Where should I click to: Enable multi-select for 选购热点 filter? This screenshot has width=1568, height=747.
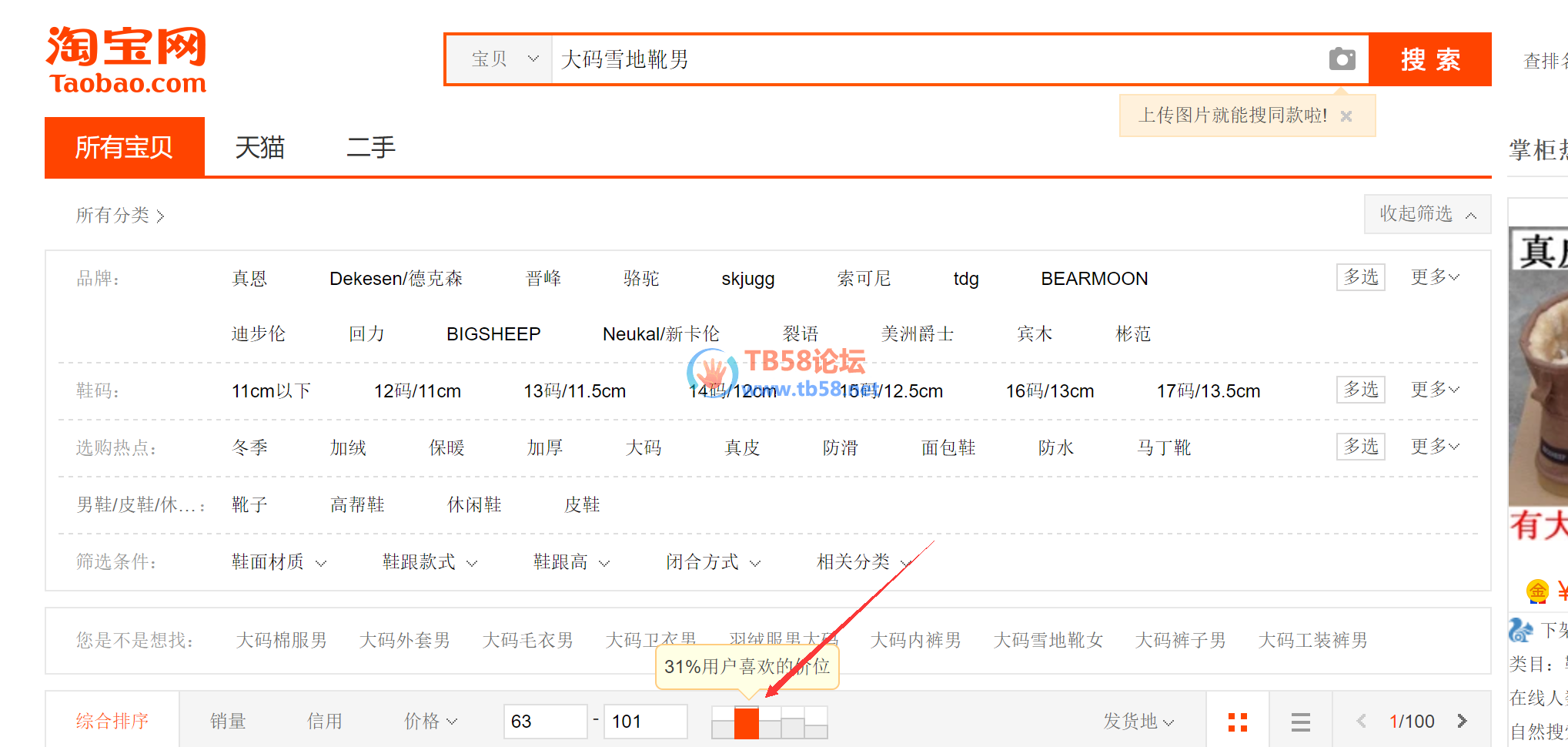click(1360, 447)
